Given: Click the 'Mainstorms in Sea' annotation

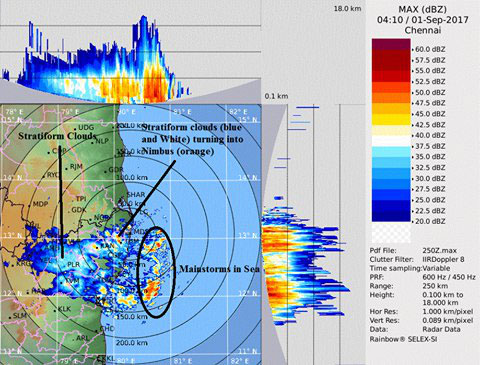Looking at the screenshot, I should pyautogui.click(x=219, y=269).
